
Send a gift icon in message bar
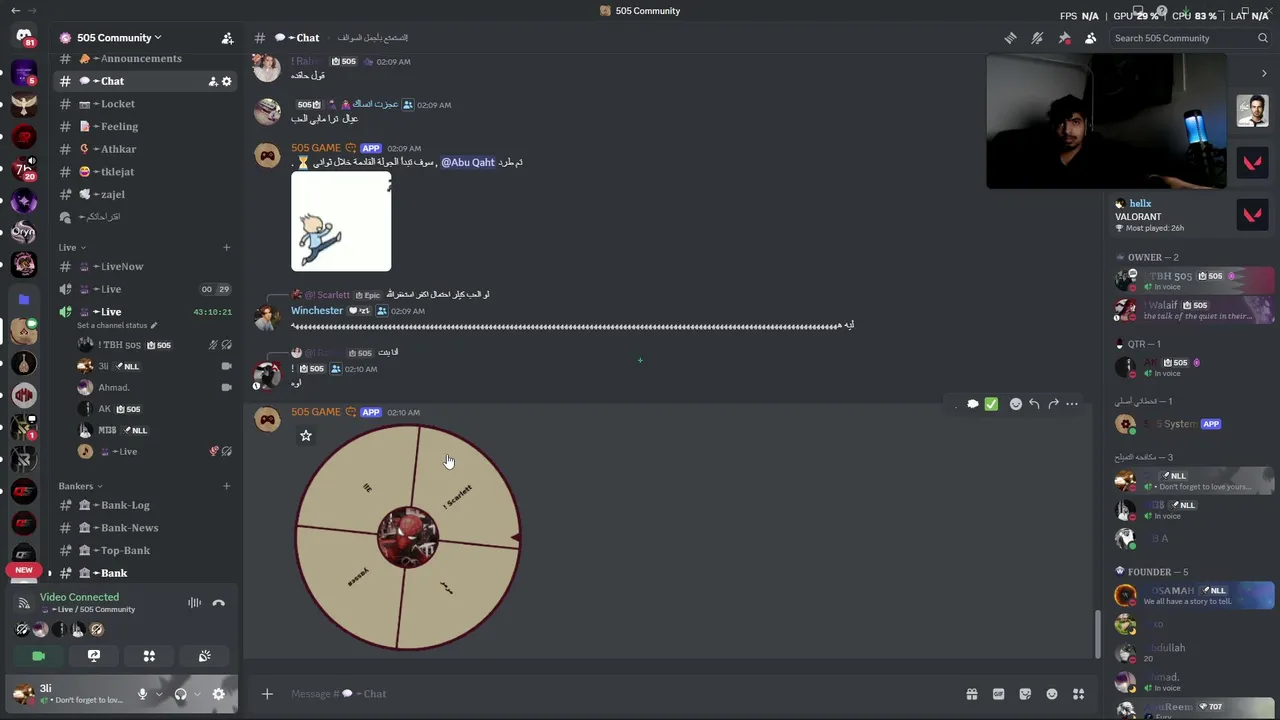971,694
